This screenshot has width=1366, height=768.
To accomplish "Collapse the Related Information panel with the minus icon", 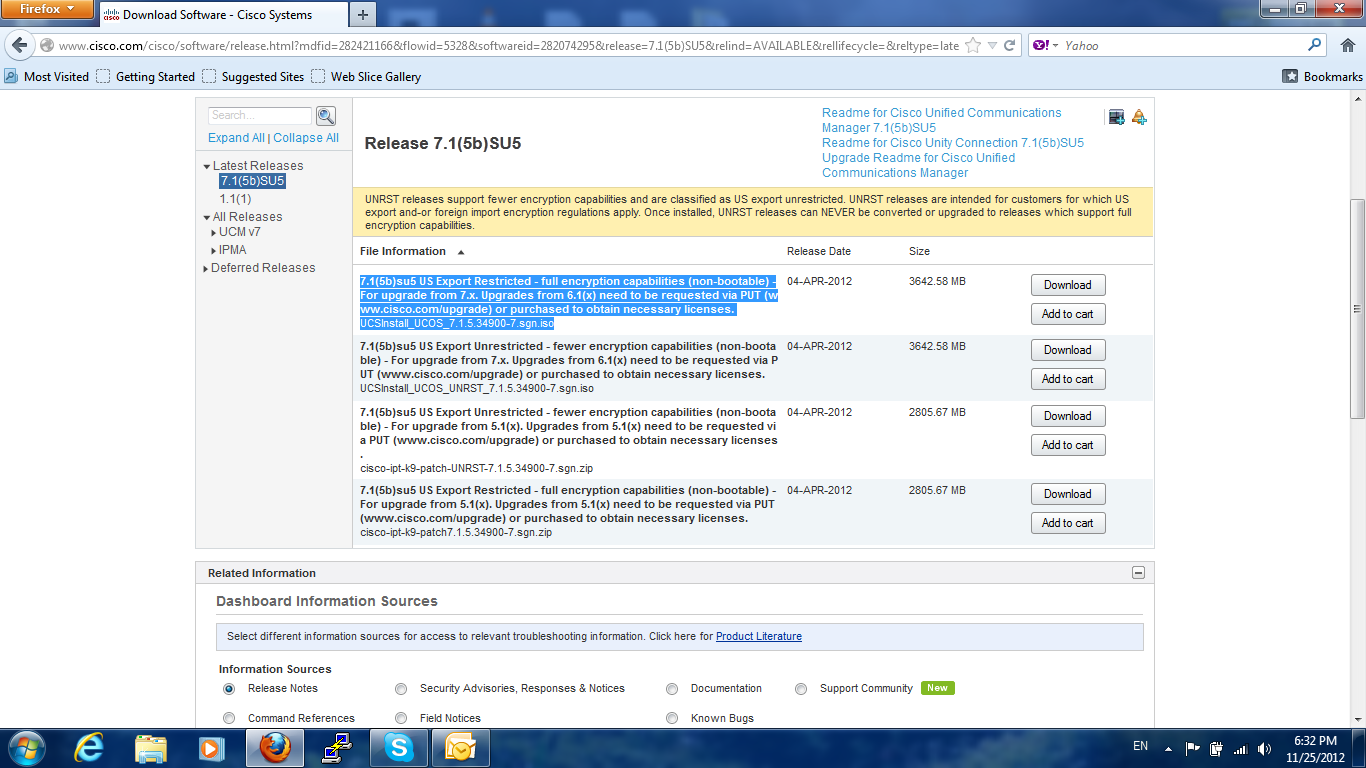I will coord(1138,573).
